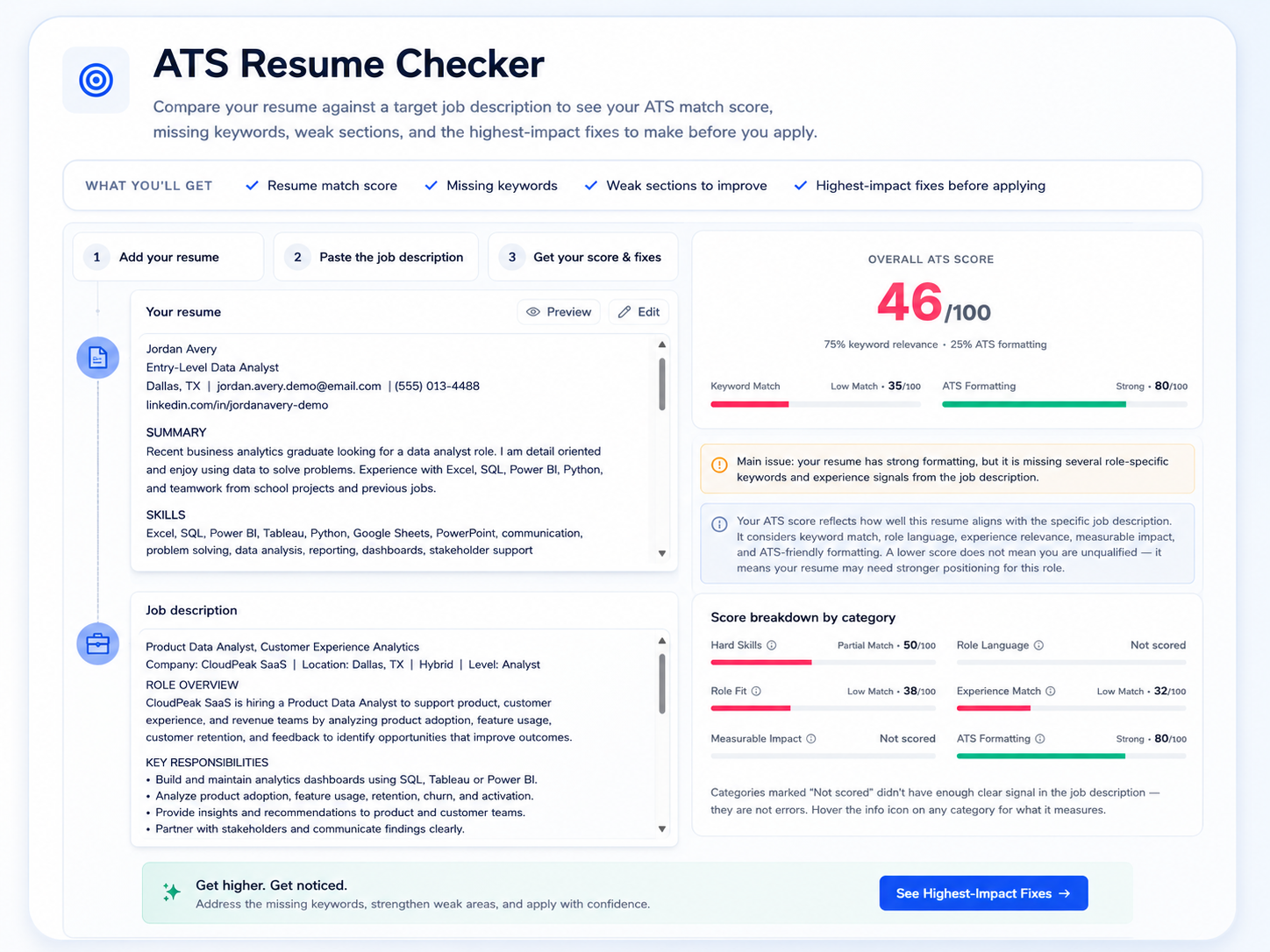
Task: Click the Your resume panel title
Action: (183, 312)
